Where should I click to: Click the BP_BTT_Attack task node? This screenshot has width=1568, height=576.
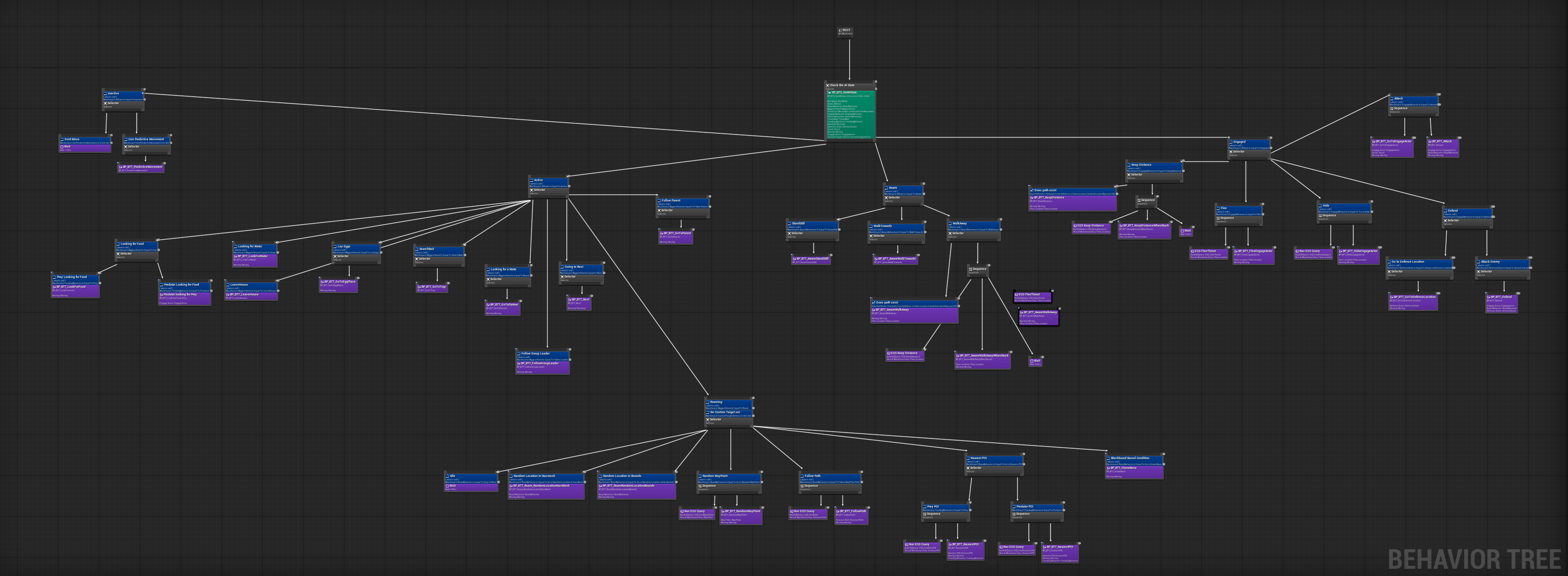[1443, 148]
